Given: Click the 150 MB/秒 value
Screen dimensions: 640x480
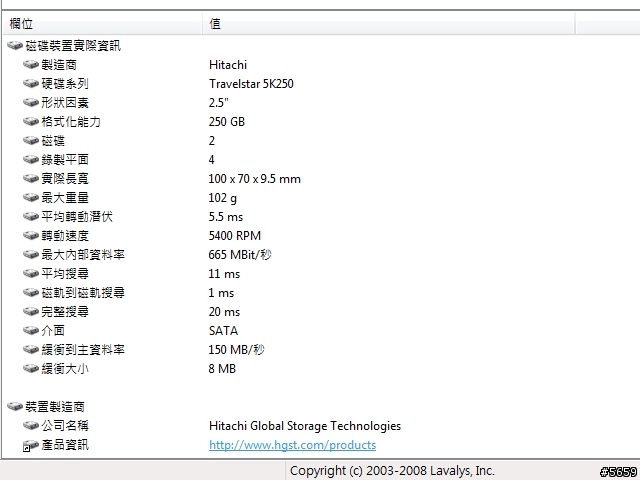Looking at the screenshot, I should (x=236, y=349).
